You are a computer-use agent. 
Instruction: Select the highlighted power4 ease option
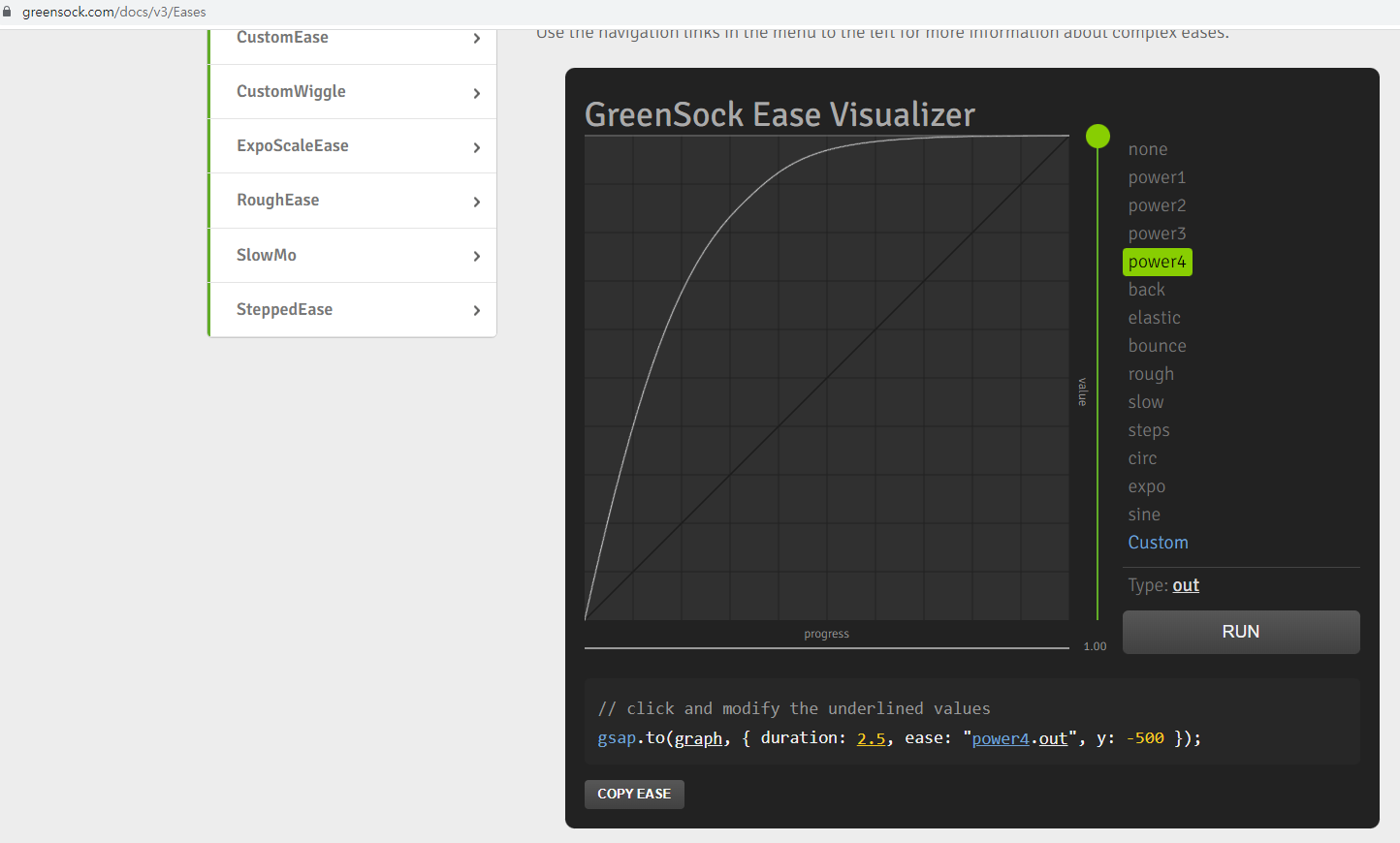(1158, 262)
